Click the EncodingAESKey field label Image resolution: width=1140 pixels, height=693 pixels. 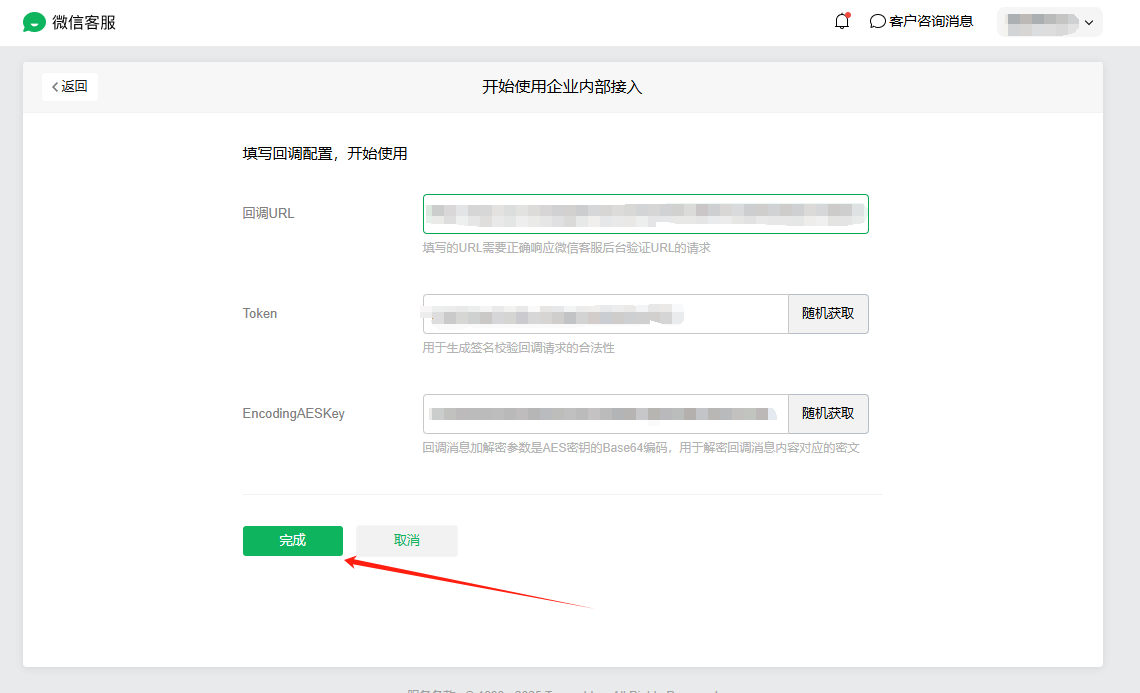point(293,414)
